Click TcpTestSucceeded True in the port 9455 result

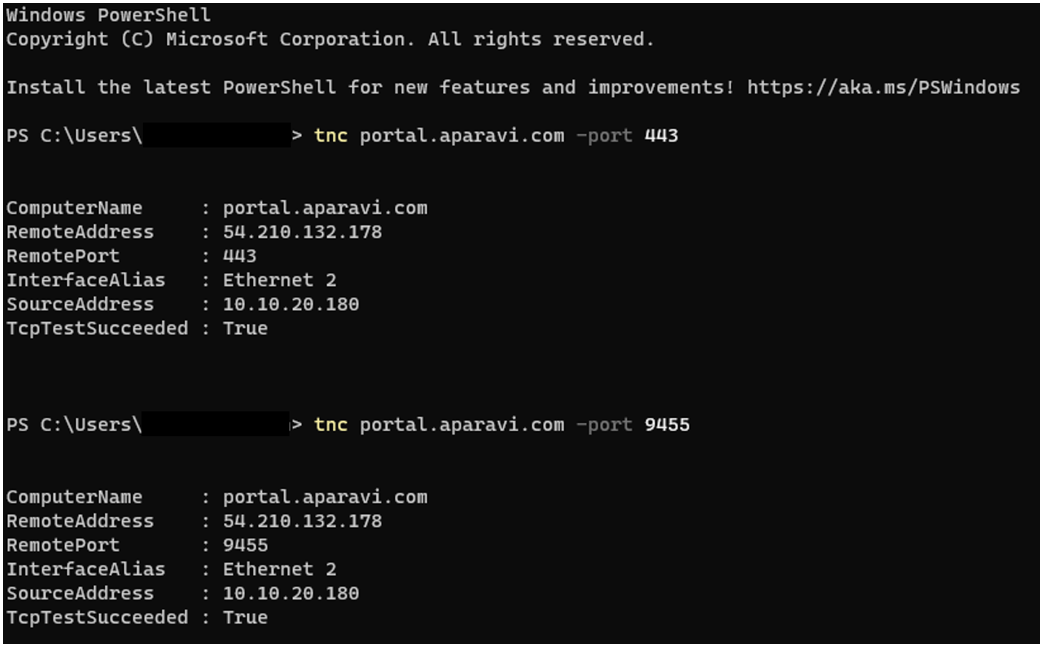click(x=245, y=617)
